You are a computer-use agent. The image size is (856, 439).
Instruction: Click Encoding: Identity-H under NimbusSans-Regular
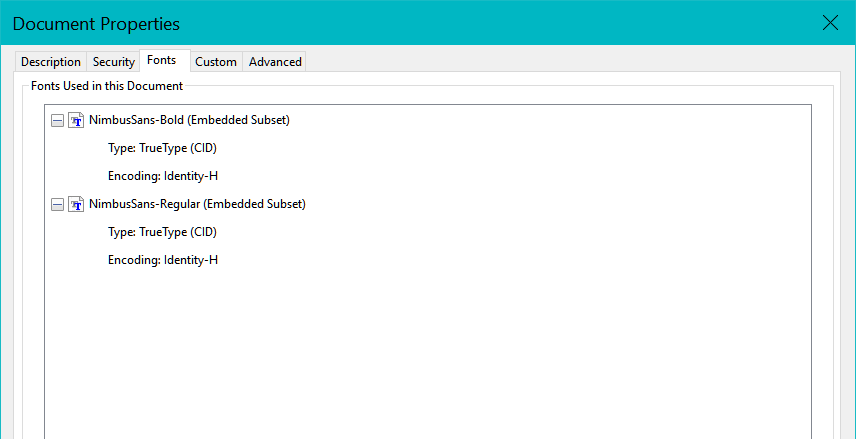163,260
